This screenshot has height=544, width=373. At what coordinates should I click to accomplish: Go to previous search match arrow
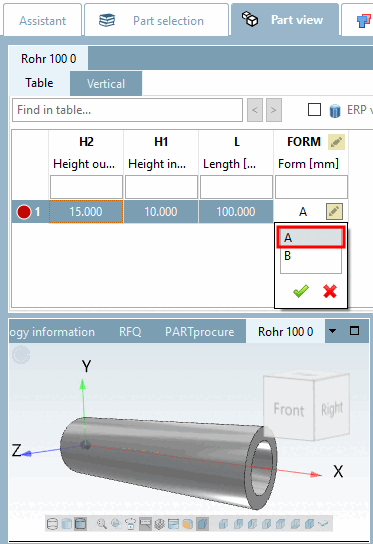[x=255, y=110]
